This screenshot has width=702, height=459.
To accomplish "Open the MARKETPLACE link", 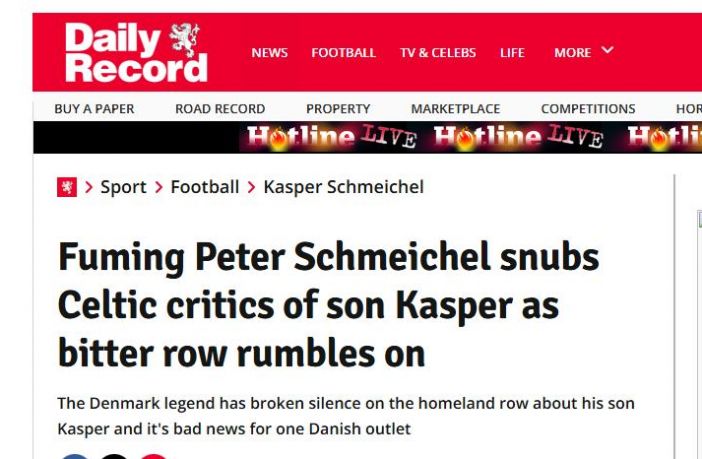I will pos(455,109).
